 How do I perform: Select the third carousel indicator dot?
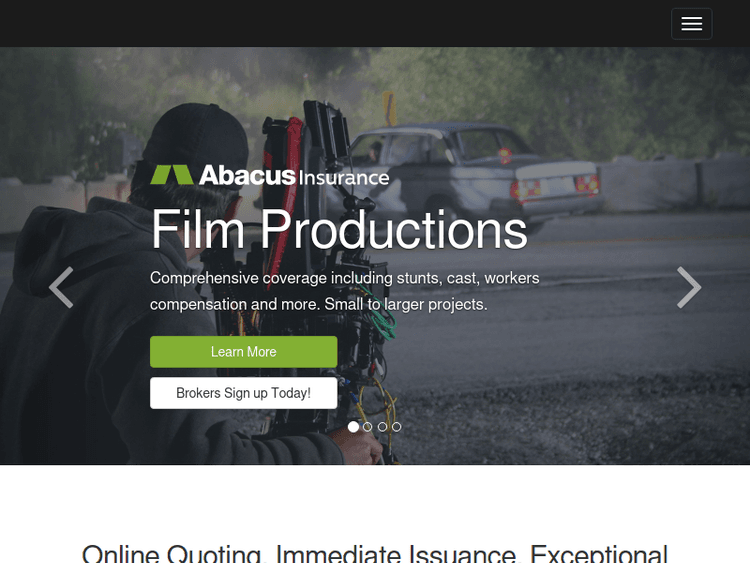tap(382, 427)
